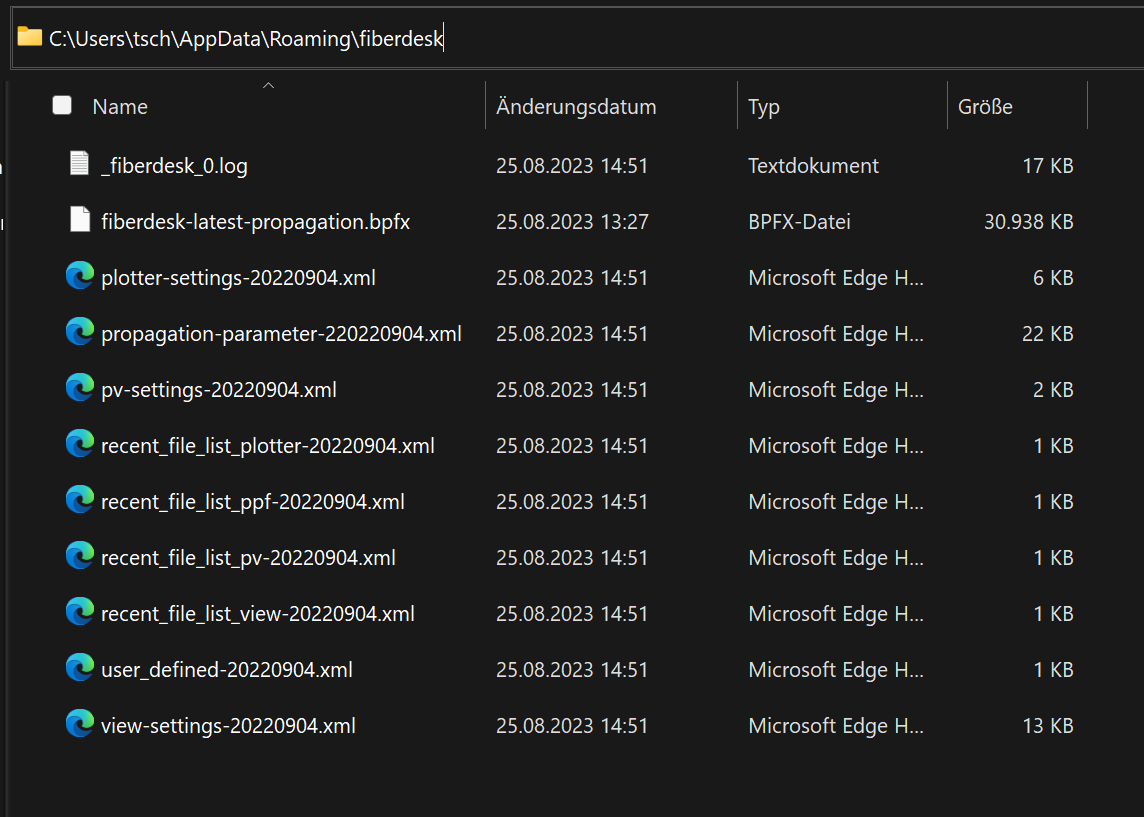The width and height of the screenshot is (1144, 817).
Task: Select file _fiberdesk_0.log
Action: click(174, 166)
